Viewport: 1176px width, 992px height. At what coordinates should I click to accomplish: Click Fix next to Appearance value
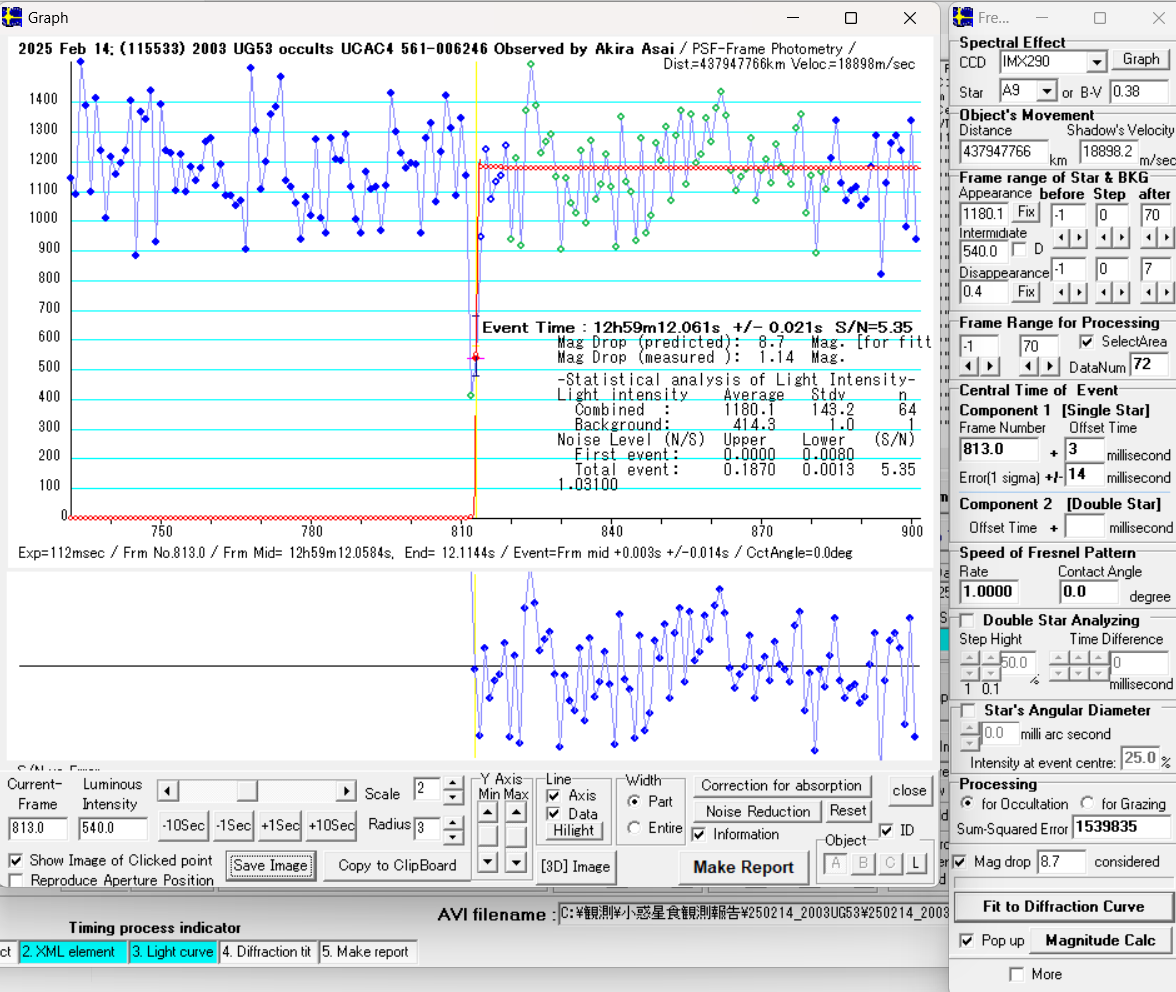click(1026, 213)
